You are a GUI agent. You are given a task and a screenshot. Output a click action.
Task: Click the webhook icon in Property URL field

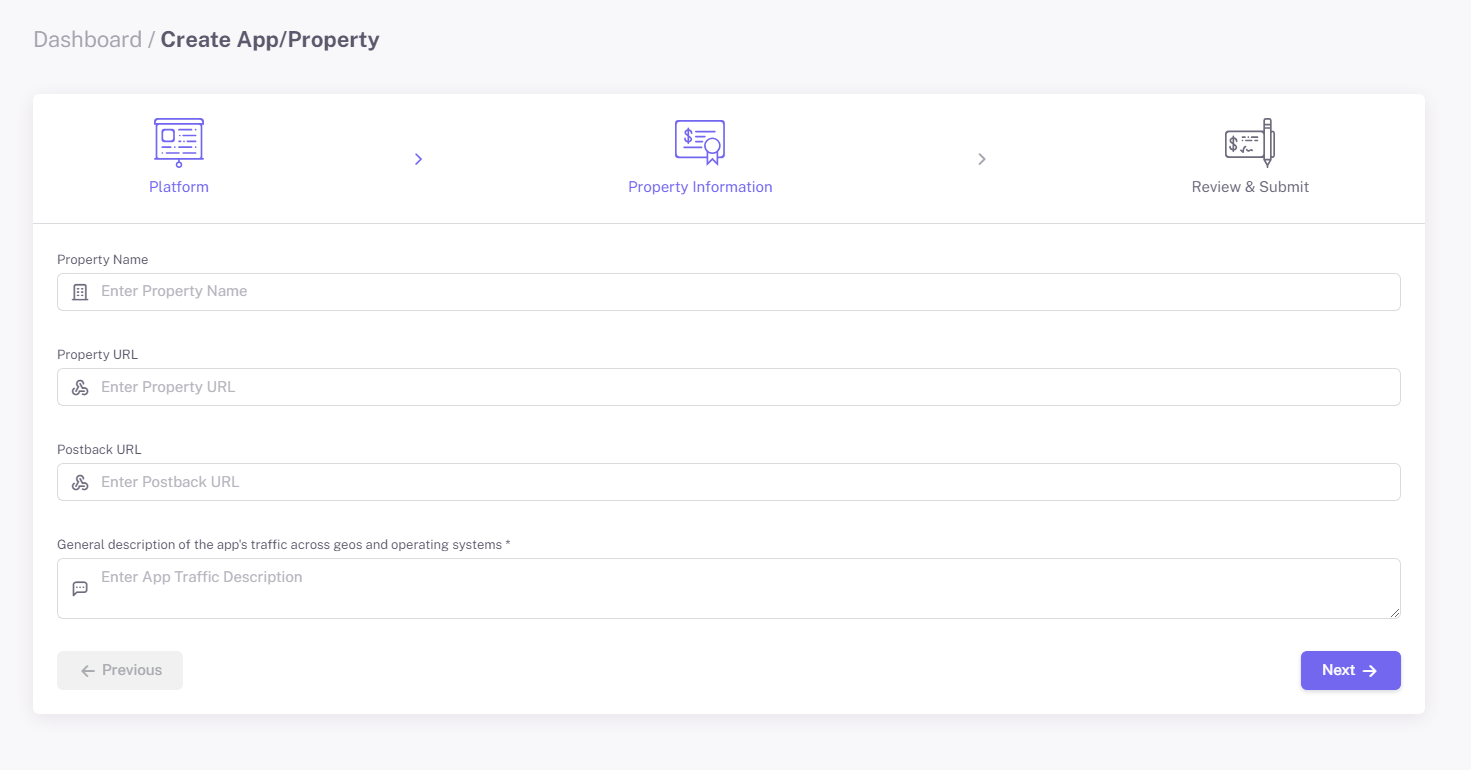pyautogui.click(x=80, y=387)
